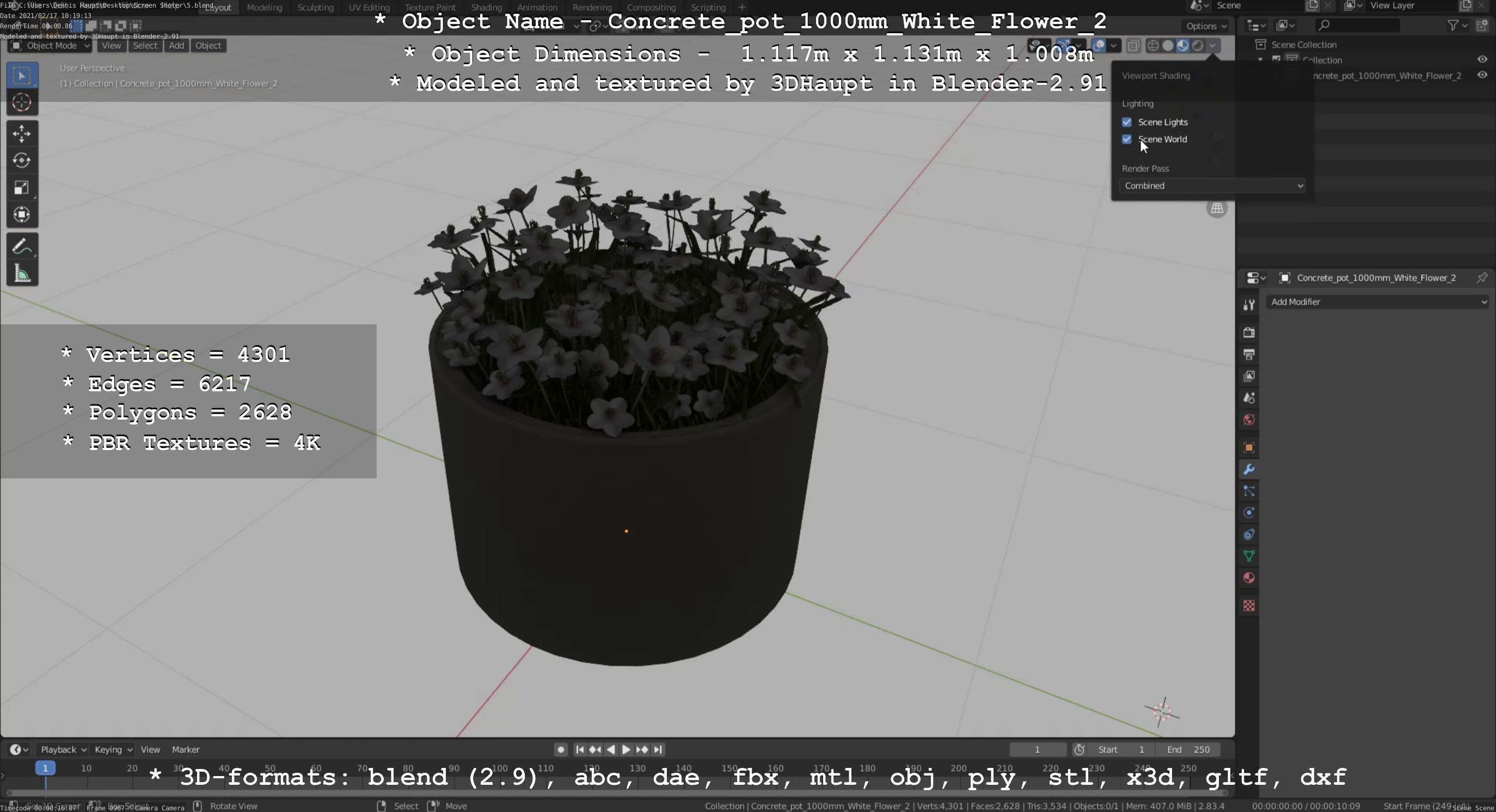Hide Collection with its eye icon
The image size is (1496, 812).
pos(1482,59)
